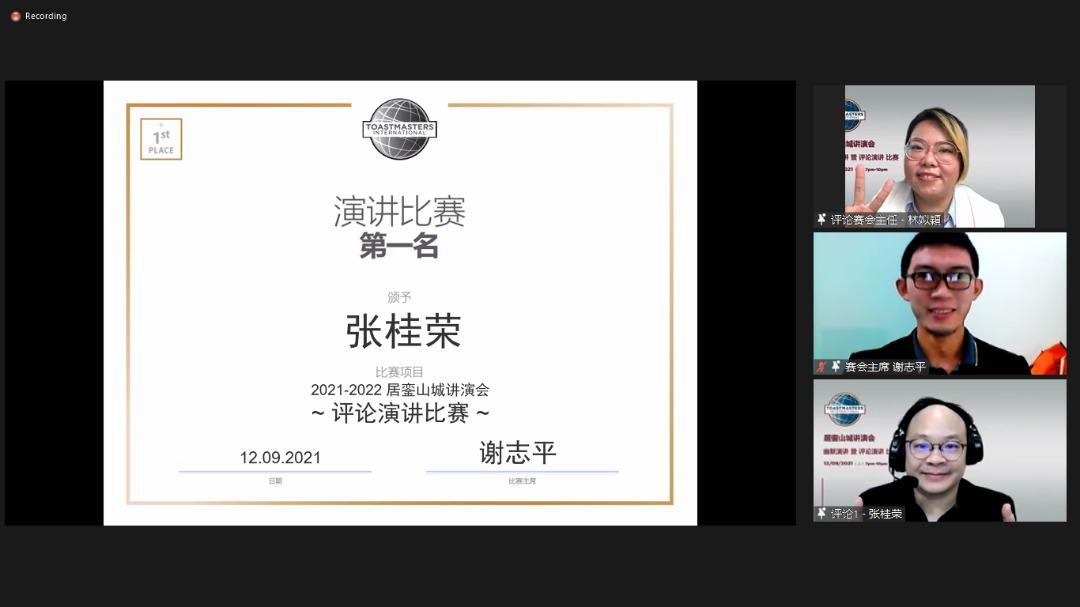Click the Toastmasters International globe logo on certificate
This screenshot has height=607, width=1080.
click(399, 129)
